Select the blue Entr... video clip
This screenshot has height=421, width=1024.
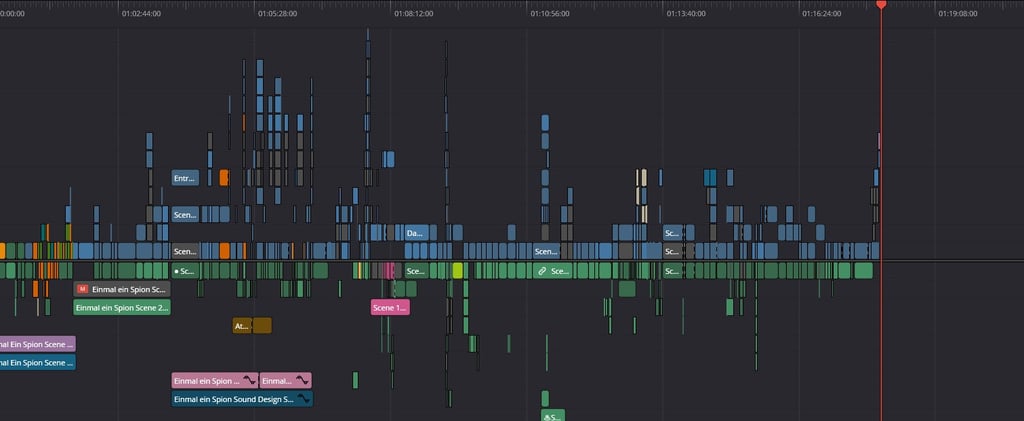185,178
